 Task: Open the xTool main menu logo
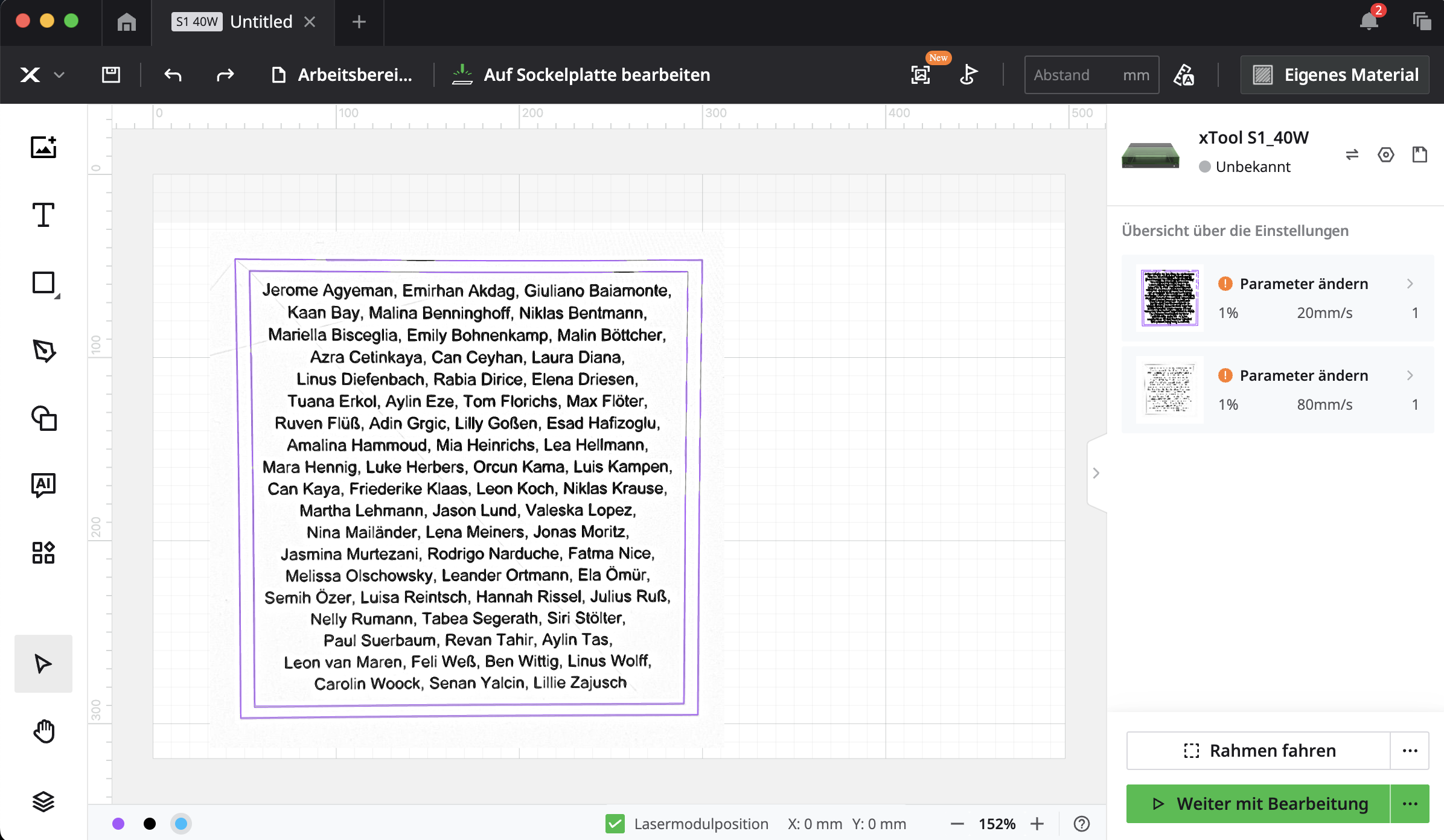click(x=30, y=75)
